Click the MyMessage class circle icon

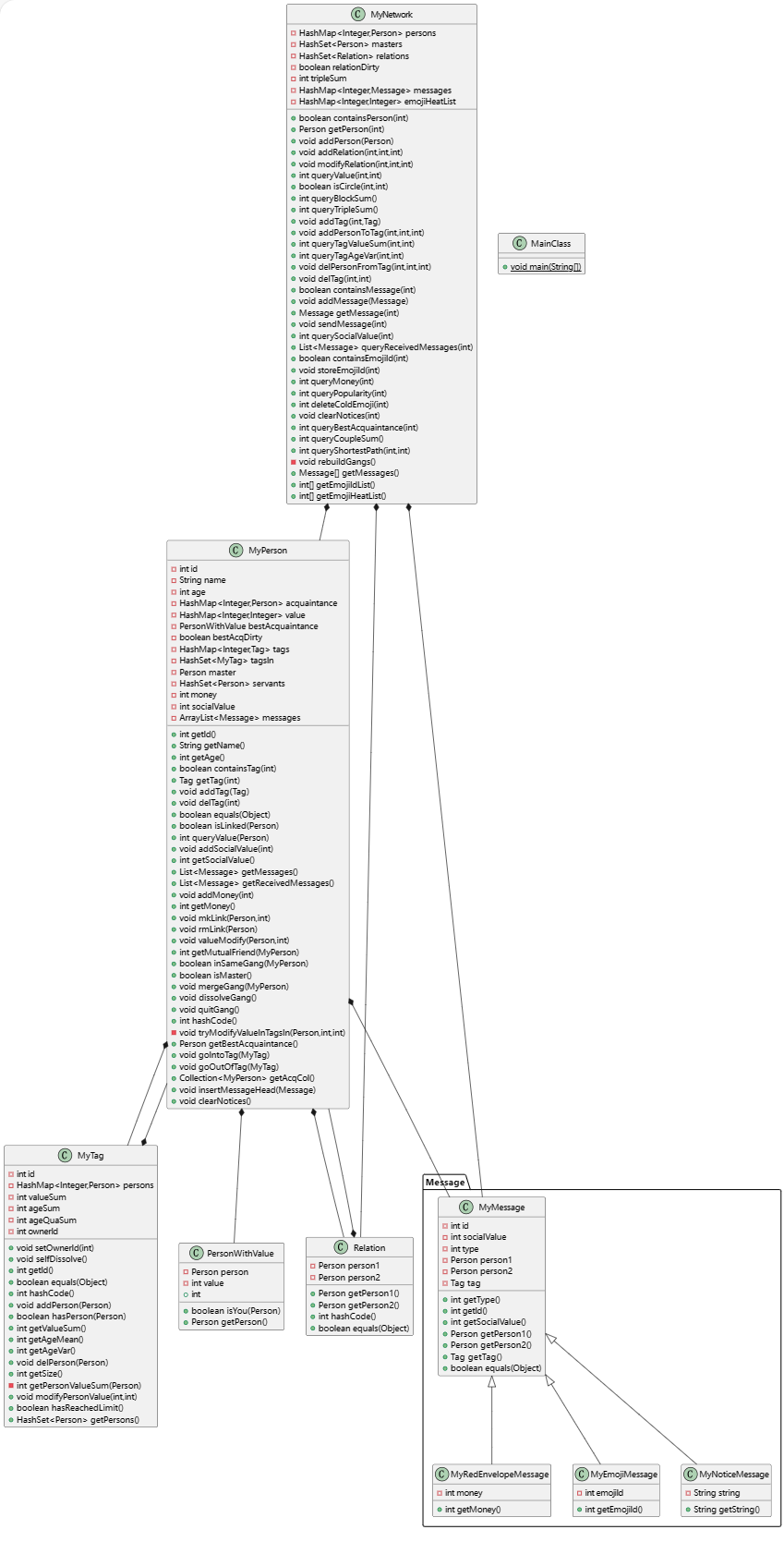click(x=466, y=1208)
